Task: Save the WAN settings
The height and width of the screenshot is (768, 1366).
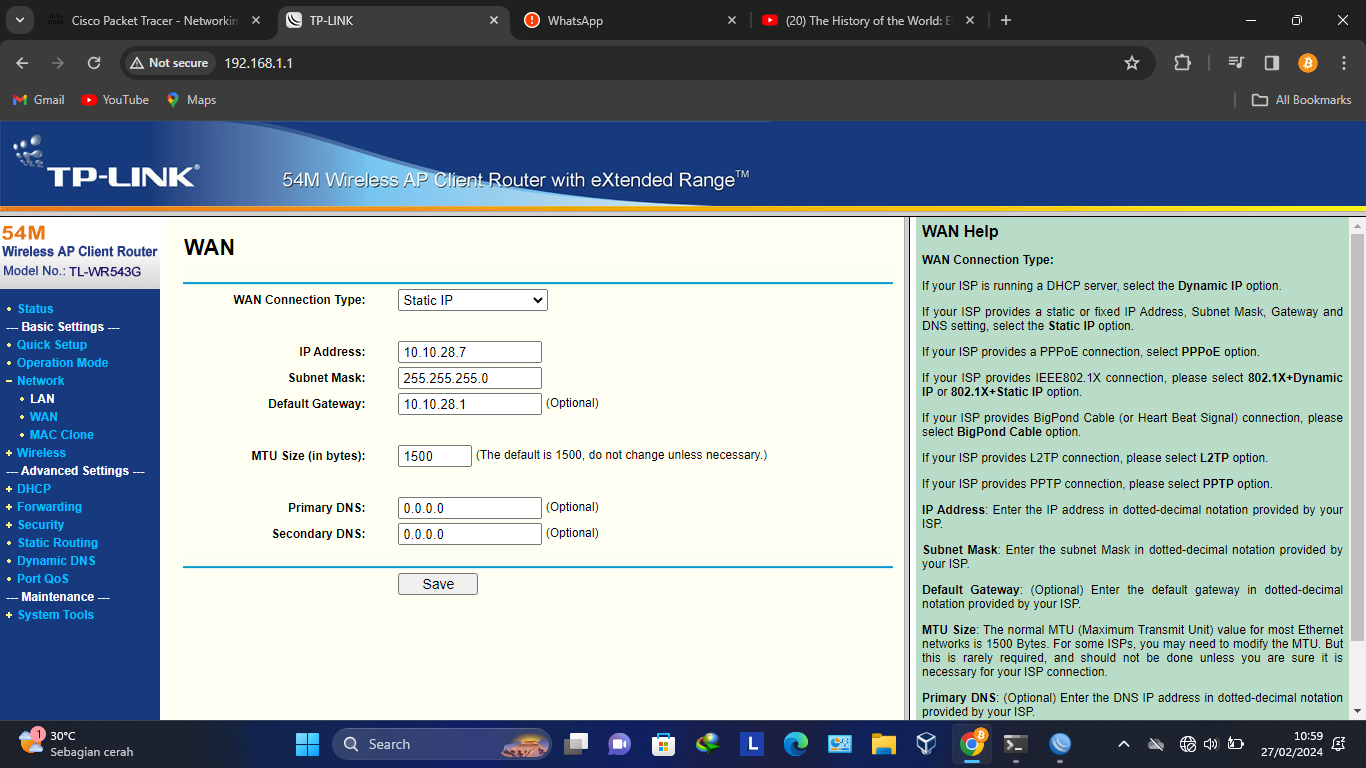Action: tap(438, 584)
